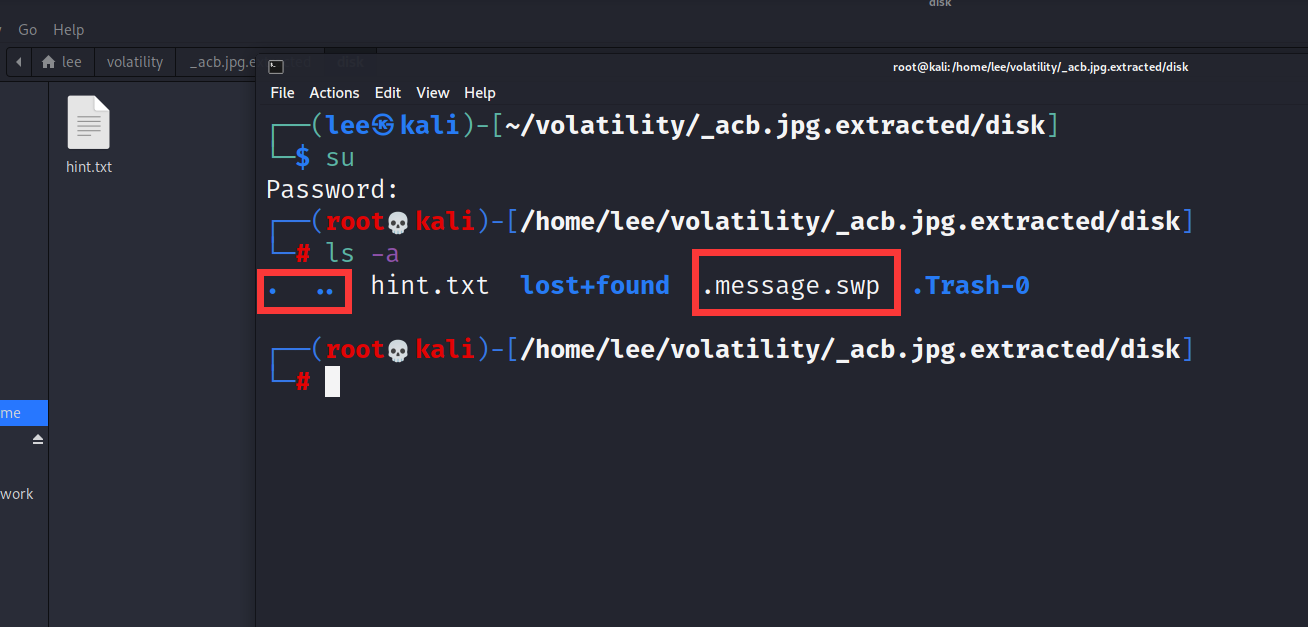This screenshot has height=627, width=1308.
Task: Click the hint.txt file name label
Action: click(x=89, y=167)
